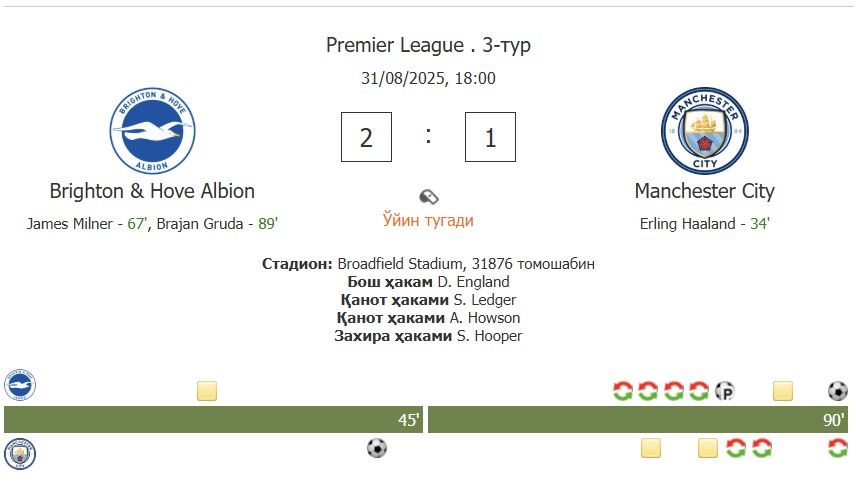Click the Premier League 3-тур heading
856x497 pixels.
[429, 45]
